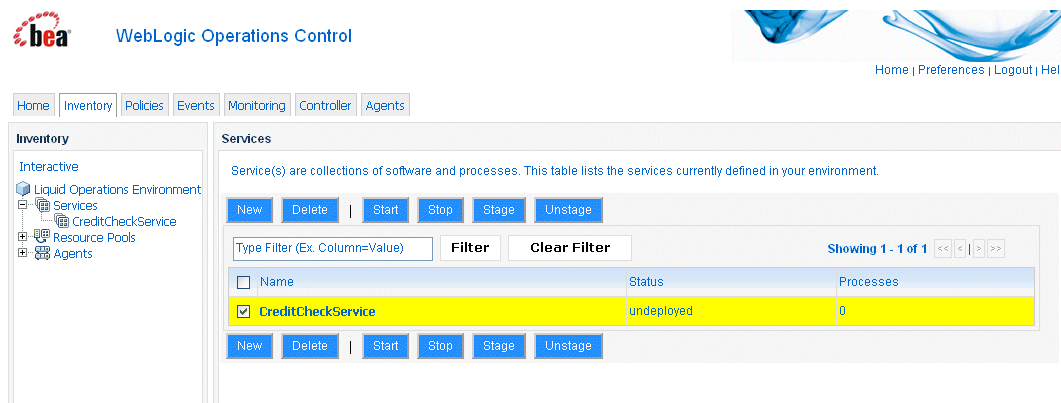This screenshot has height=403, width=1061.
Task: Click the Interactive link in Inventory panel
Action: (x=49, y=166)
